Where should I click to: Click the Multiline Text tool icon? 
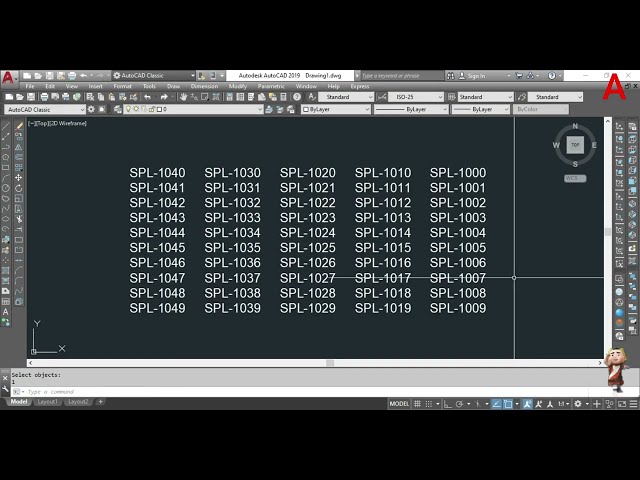6,312
